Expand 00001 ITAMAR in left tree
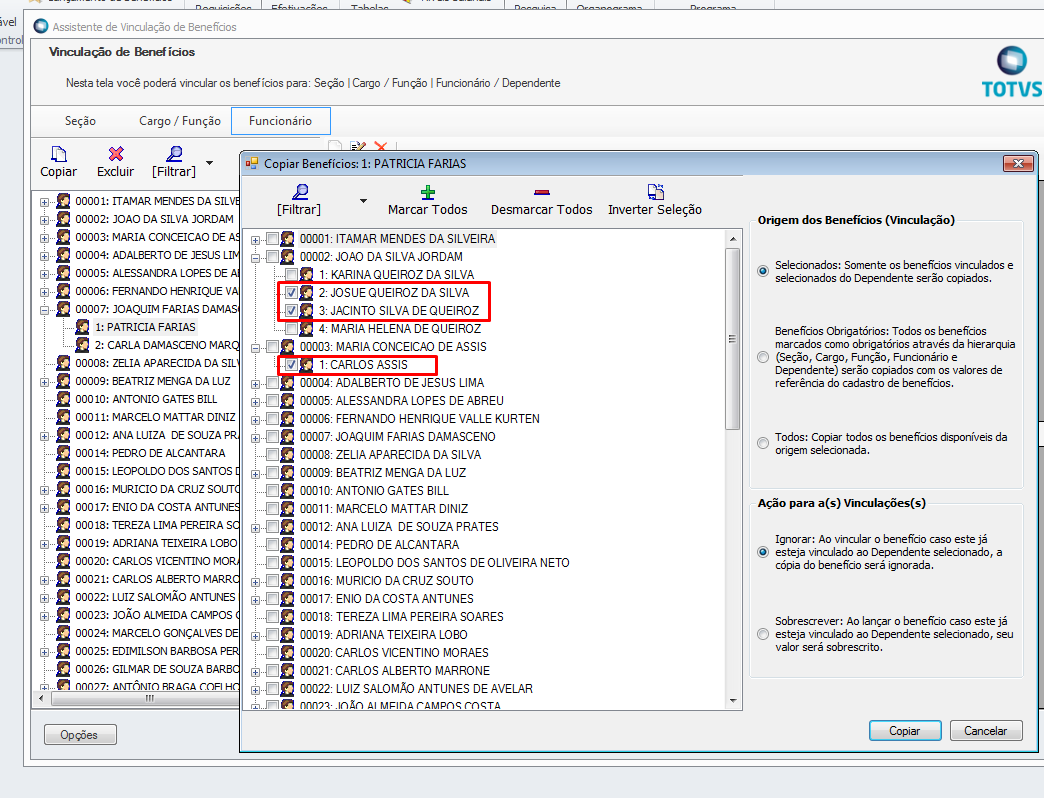Screen dimensions: 1044x798 (x=45, y=202)
